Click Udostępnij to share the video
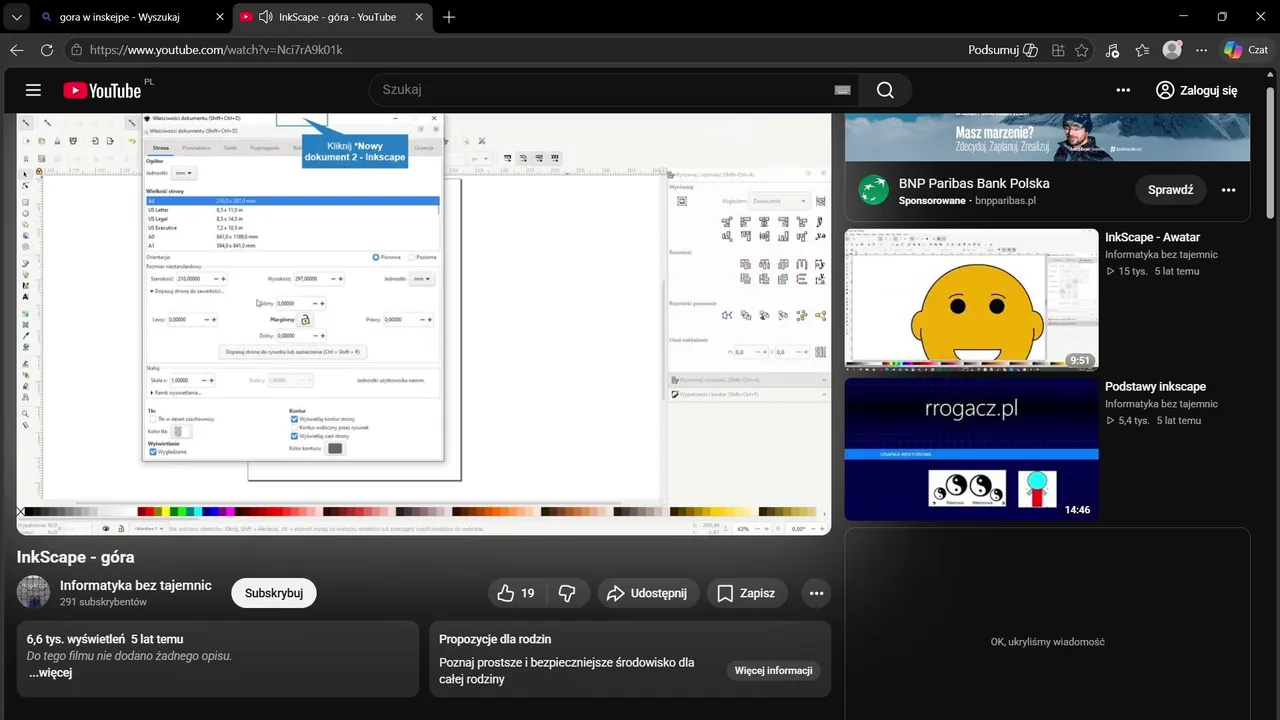The width and height of the screenshot is (1280, 720). pos(648,593)
